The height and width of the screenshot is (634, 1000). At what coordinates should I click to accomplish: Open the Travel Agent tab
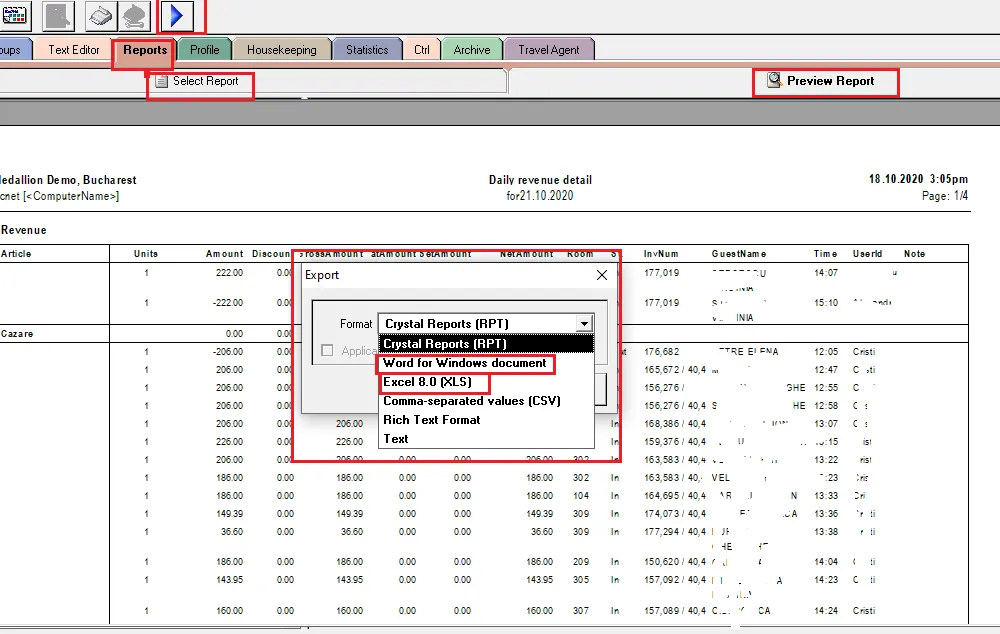(548, 50)
